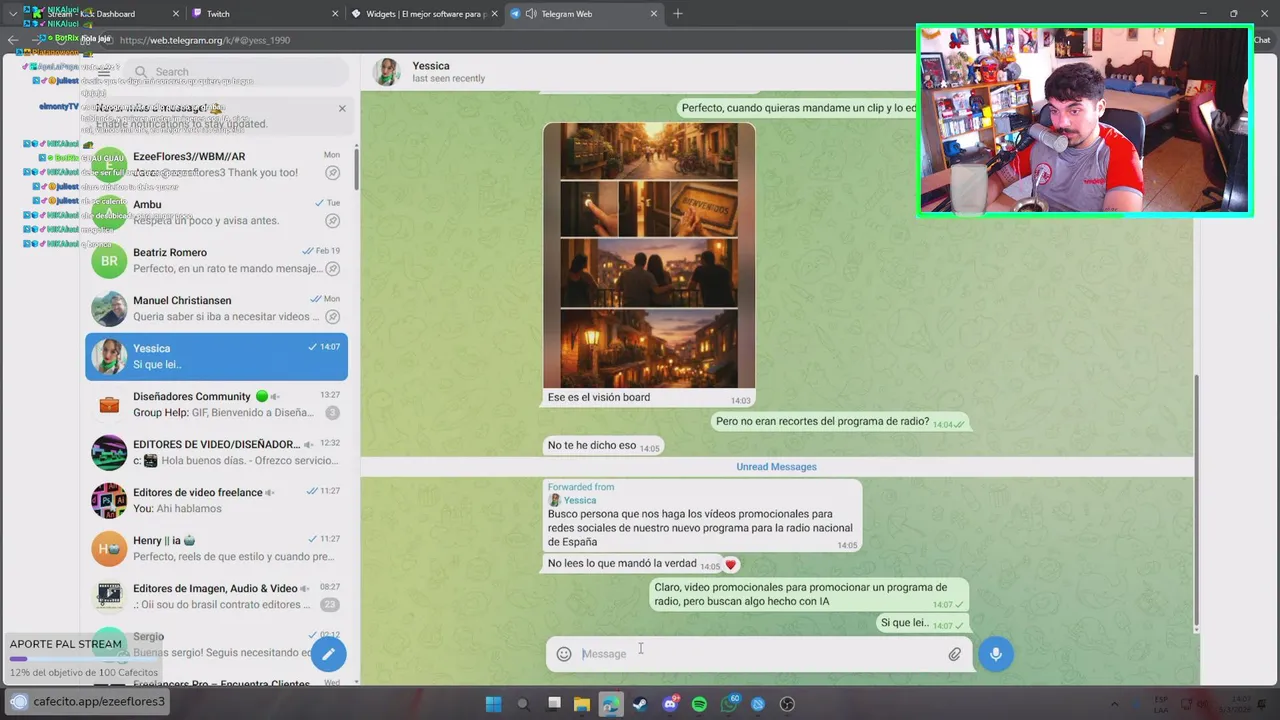
Task: Click the small Yessica avatar in forwarded message
Action: 554,500
